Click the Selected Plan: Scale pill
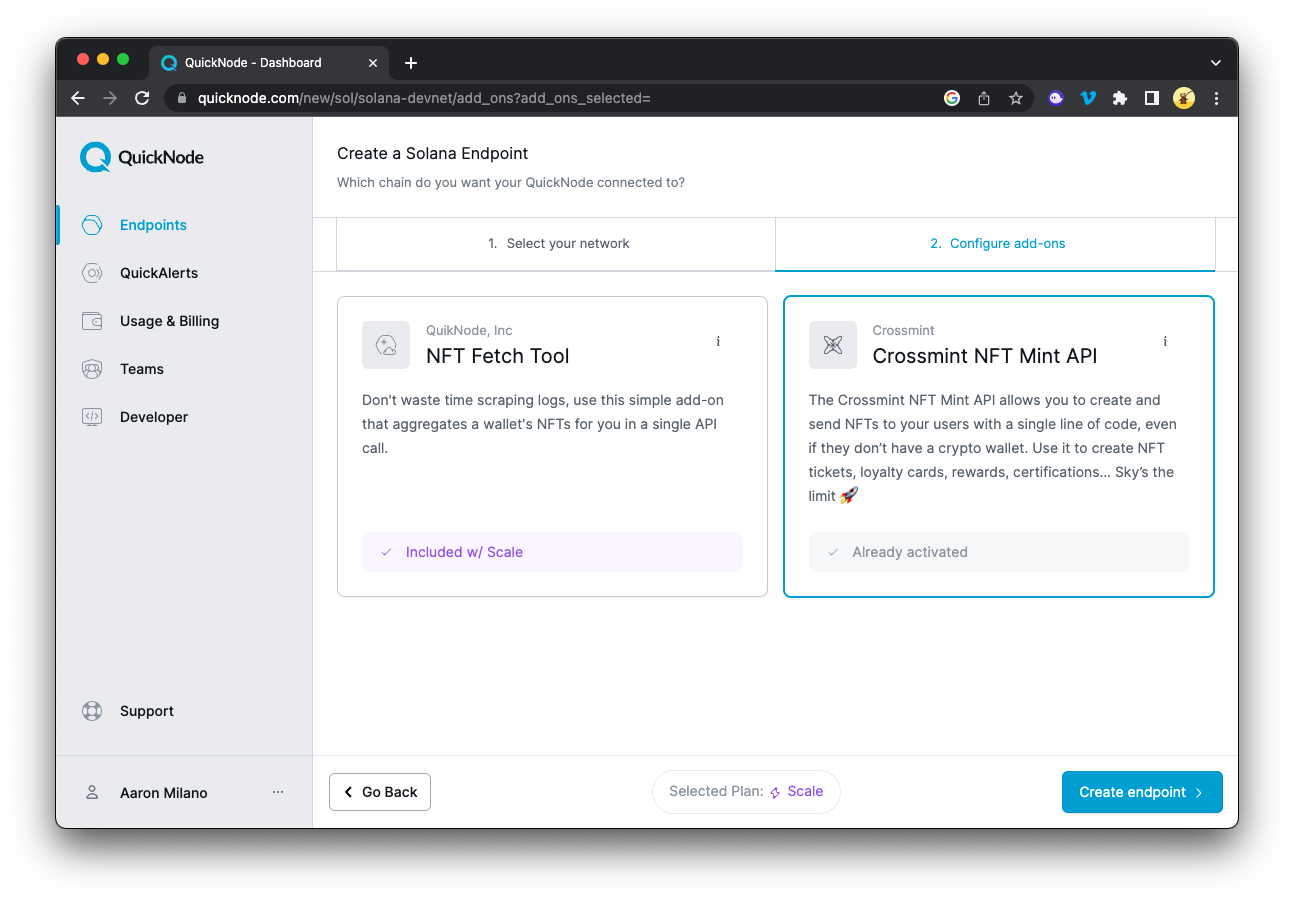 point(746,791)
